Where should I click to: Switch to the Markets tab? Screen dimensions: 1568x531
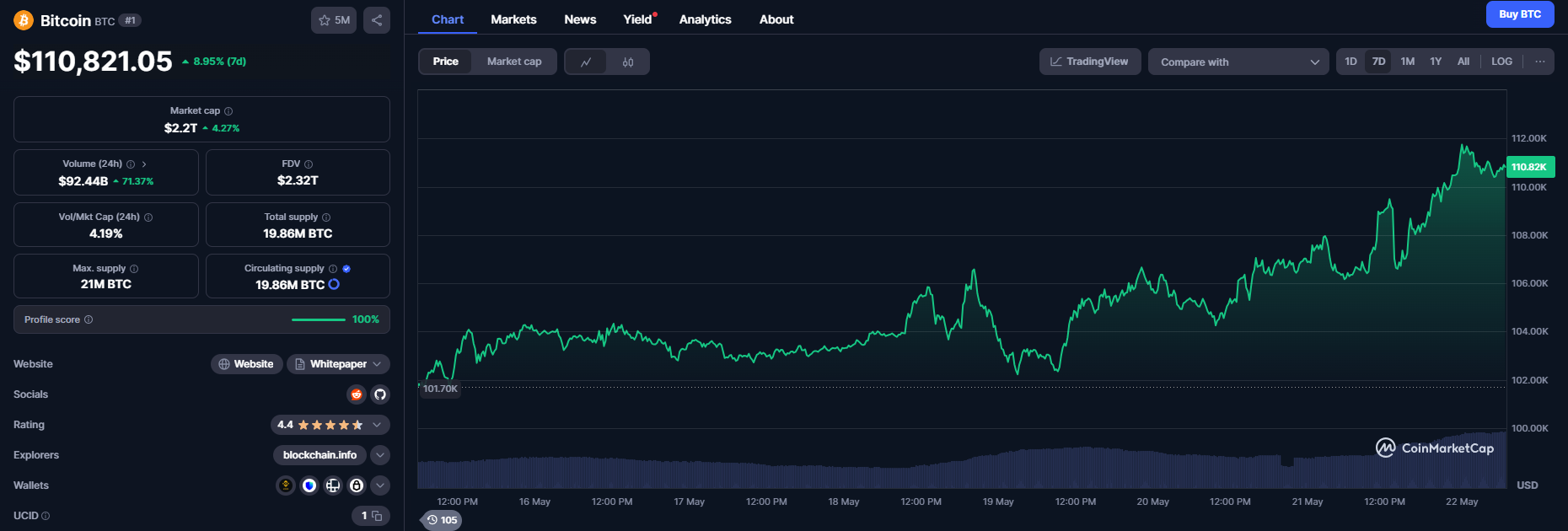coord(513,19)
